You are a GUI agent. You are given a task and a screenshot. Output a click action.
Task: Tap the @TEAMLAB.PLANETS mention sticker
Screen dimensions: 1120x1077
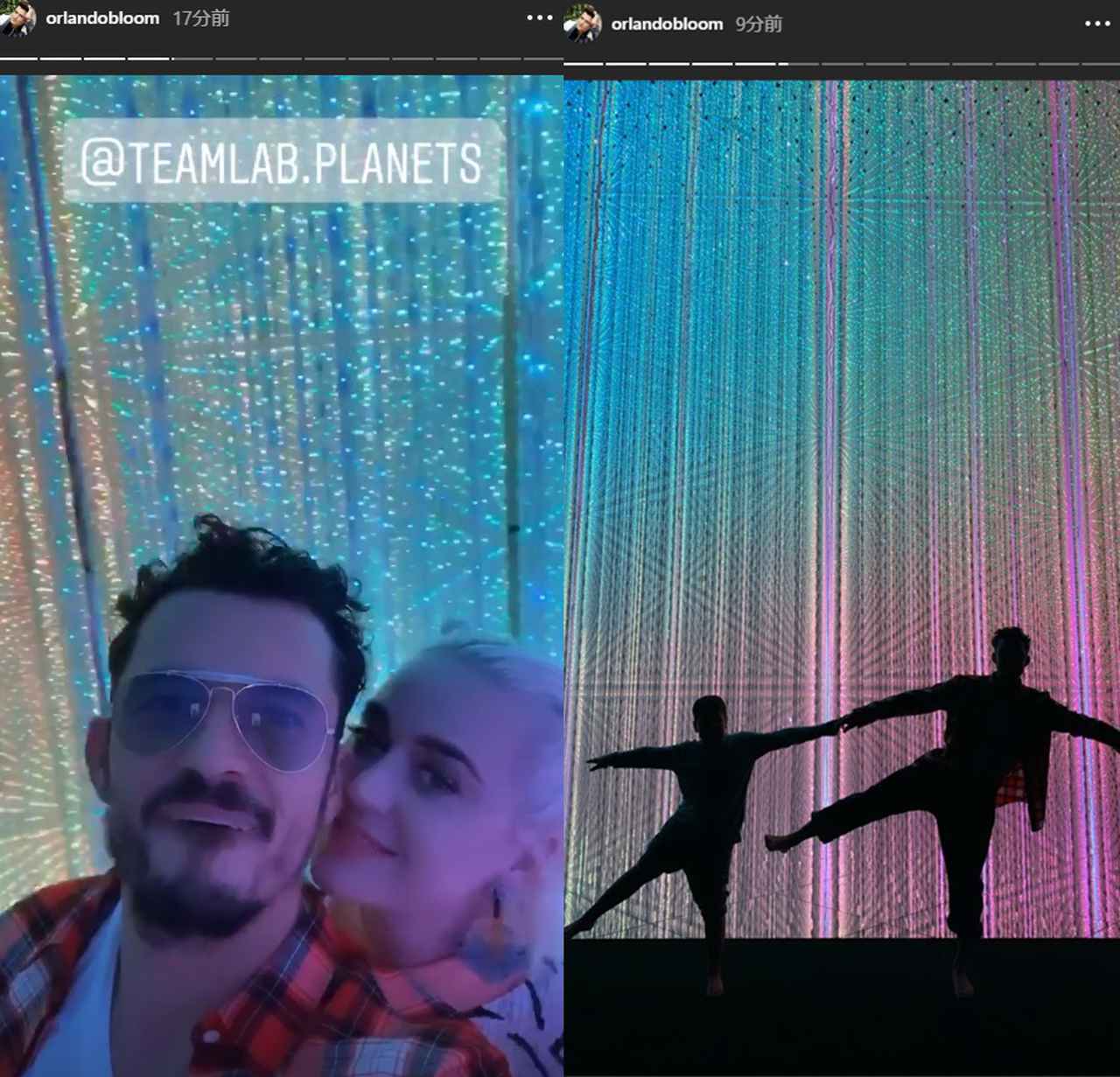pos(282,162)
